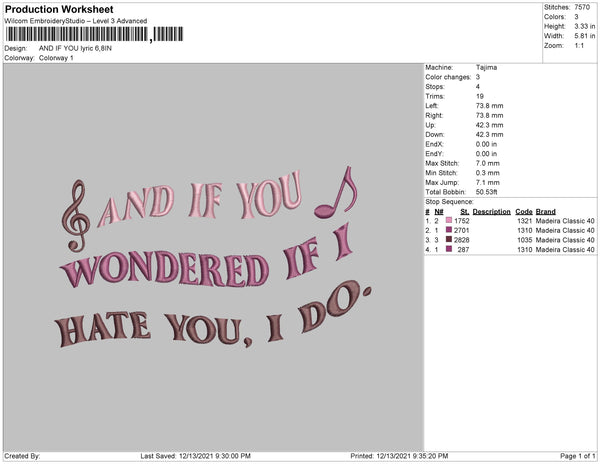Viewport: 600px width, 464px height.
Task: Click the Stops label
Action: (435, 86)
